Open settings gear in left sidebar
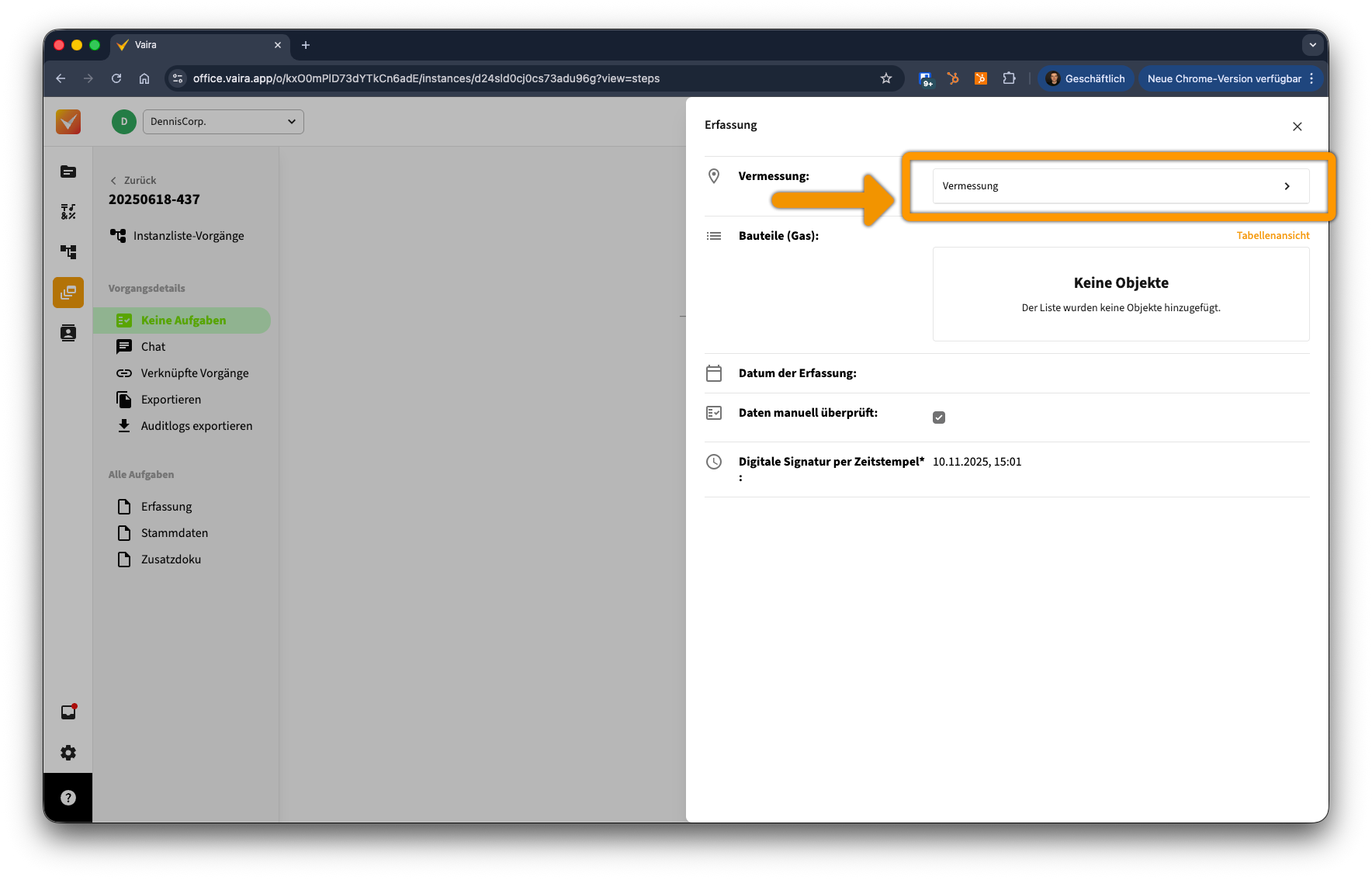Screen dimensions: 1372x880 pos(68,753)
